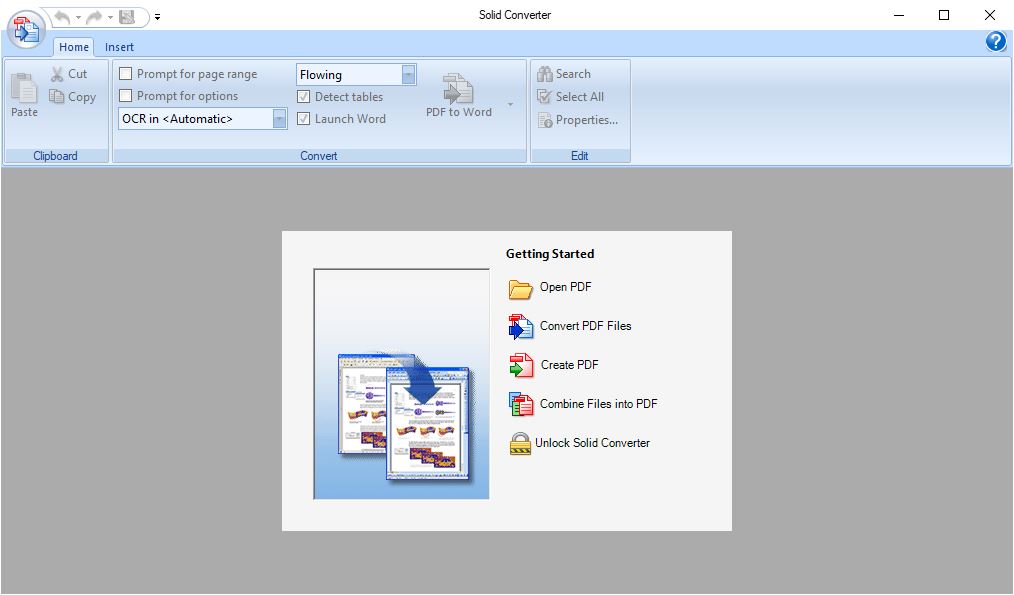Click the Unlock Solid Converter padlock icon
1014x595 pixels.
[x=520, y=444]
